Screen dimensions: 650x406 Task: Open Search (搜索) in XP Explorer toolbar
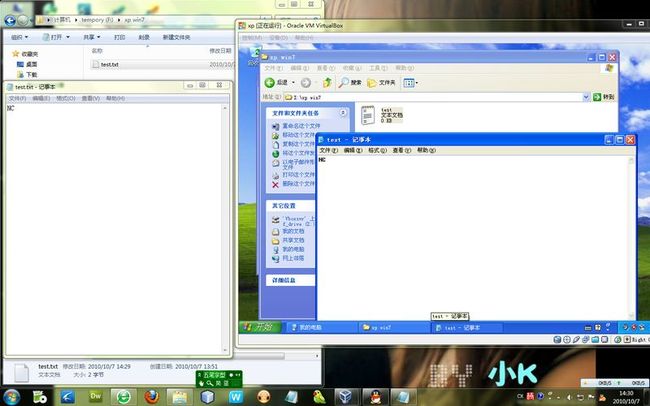(x=350, y=83)
